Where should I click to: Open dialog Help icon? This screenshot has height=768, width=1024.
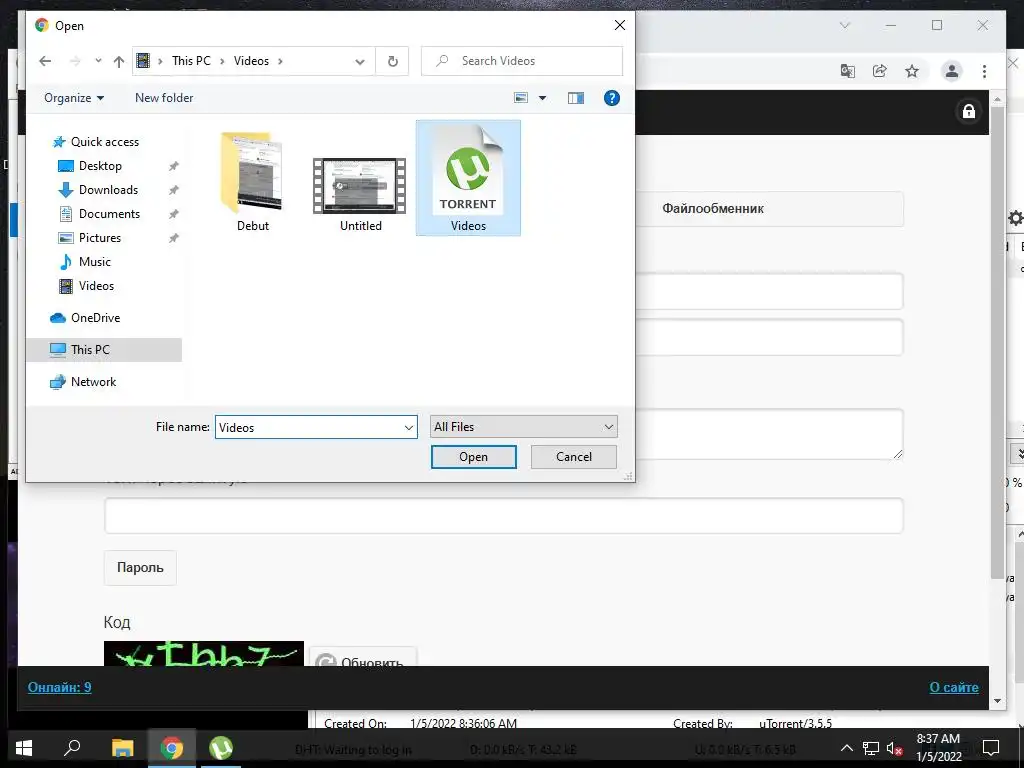click(611, 98)
